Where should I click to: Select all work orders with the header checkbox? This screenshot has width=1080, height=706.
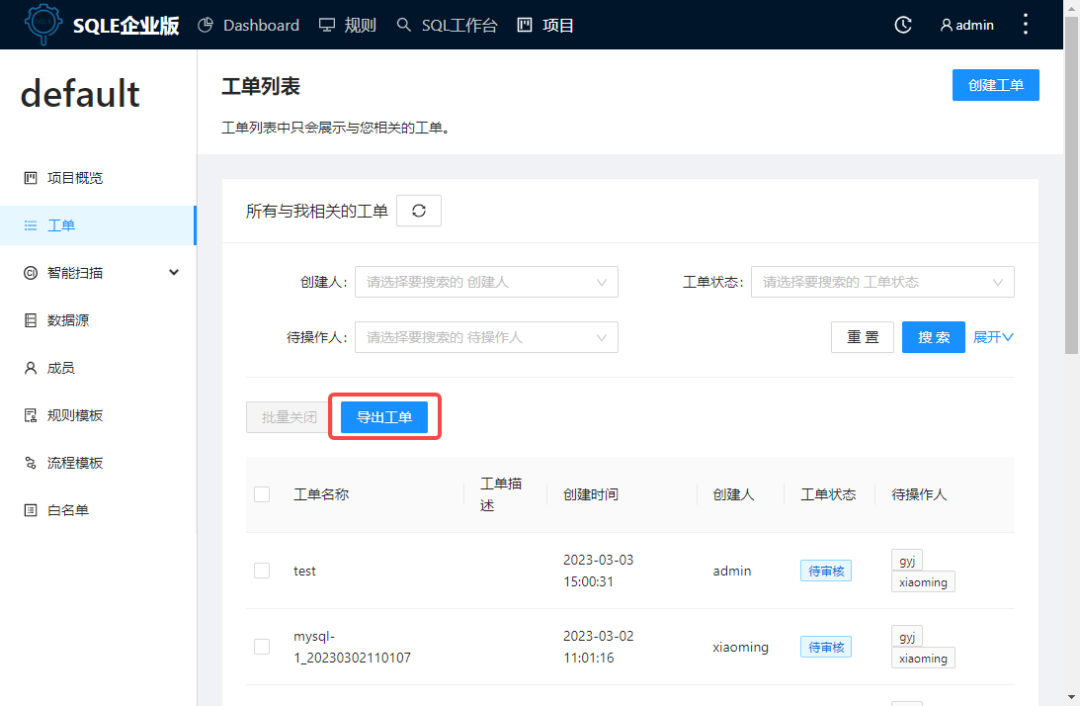262,495
